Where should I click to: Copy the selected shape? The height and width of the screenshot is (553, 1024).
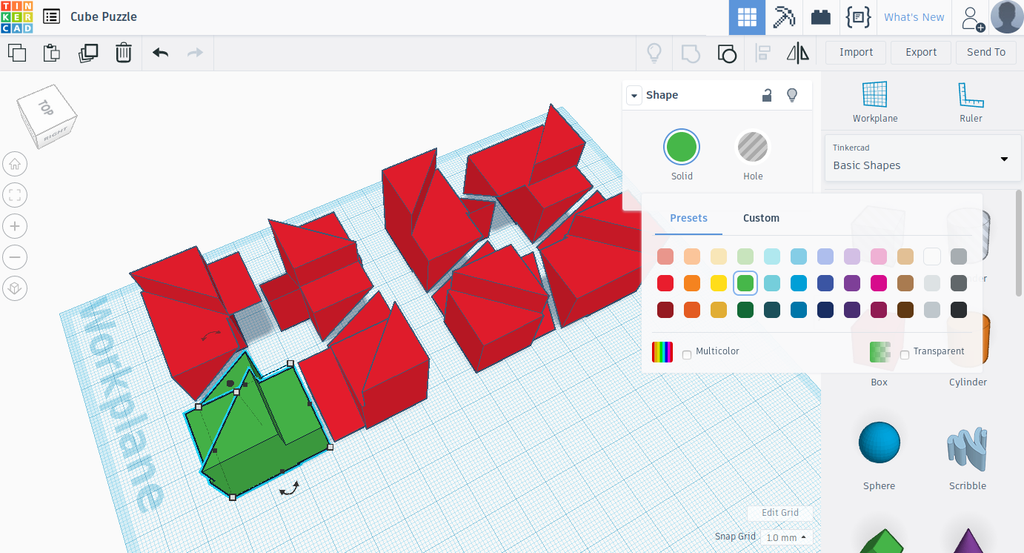[17, 52]
